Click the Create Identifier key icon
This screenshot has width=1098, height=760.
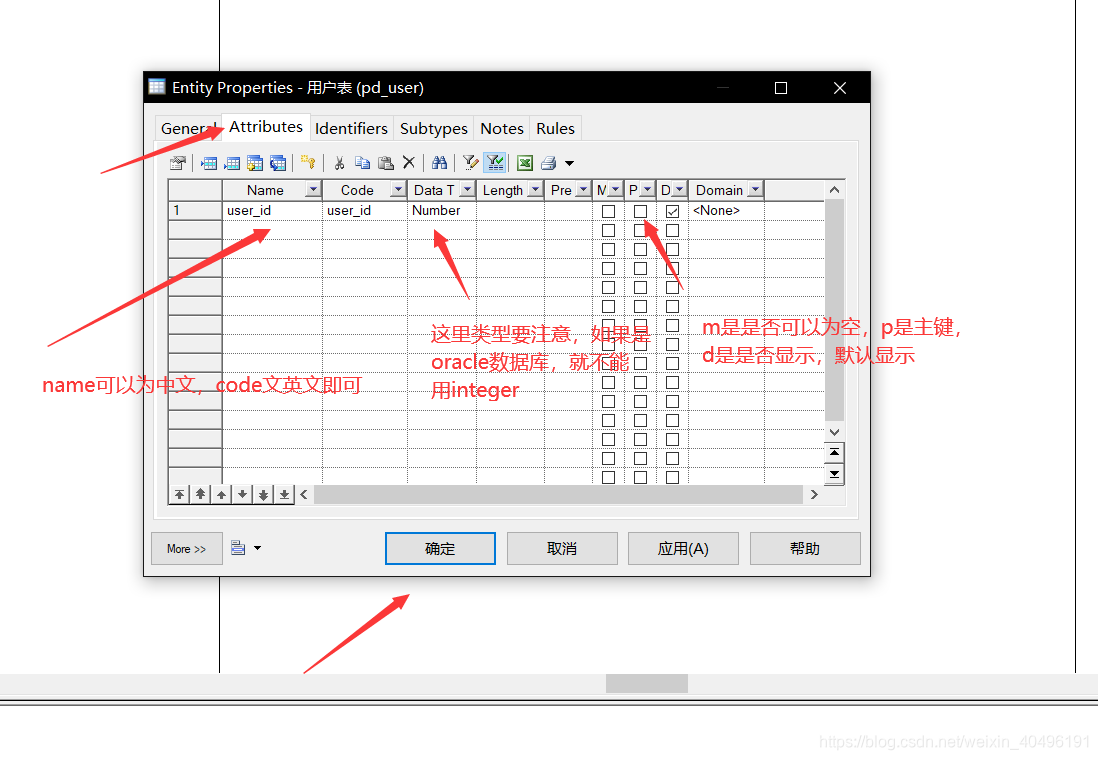(308, 163)
